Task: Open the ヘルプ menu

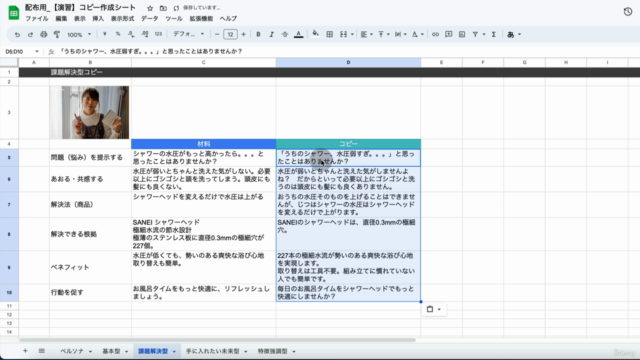Action: tap(228, 19)
